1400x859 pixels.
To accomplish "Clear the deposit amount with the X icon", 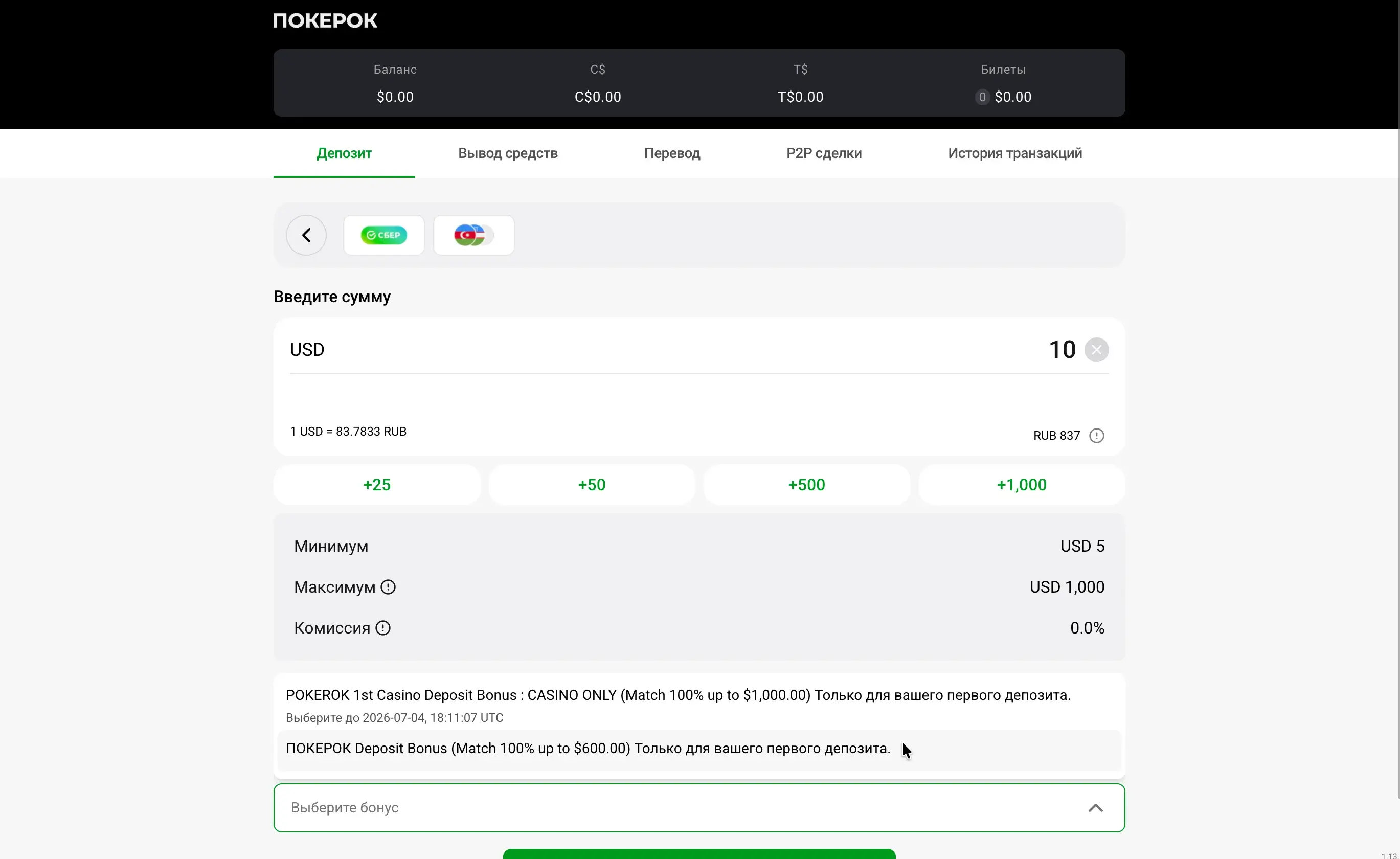I will (x=1097, y=350).
